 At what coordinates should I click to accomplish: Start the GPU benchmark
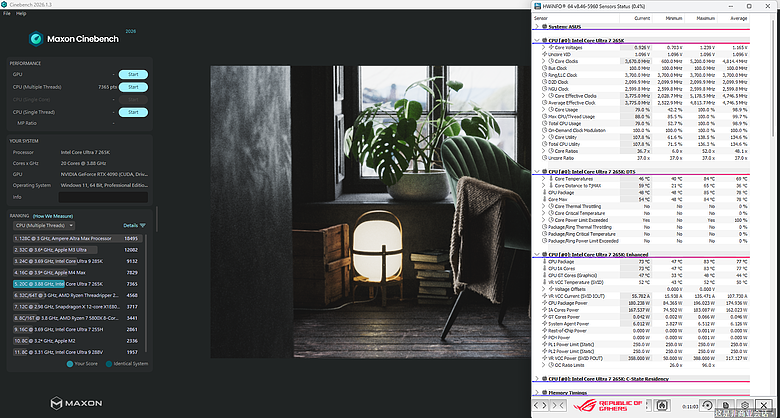[x=133, y=75]
